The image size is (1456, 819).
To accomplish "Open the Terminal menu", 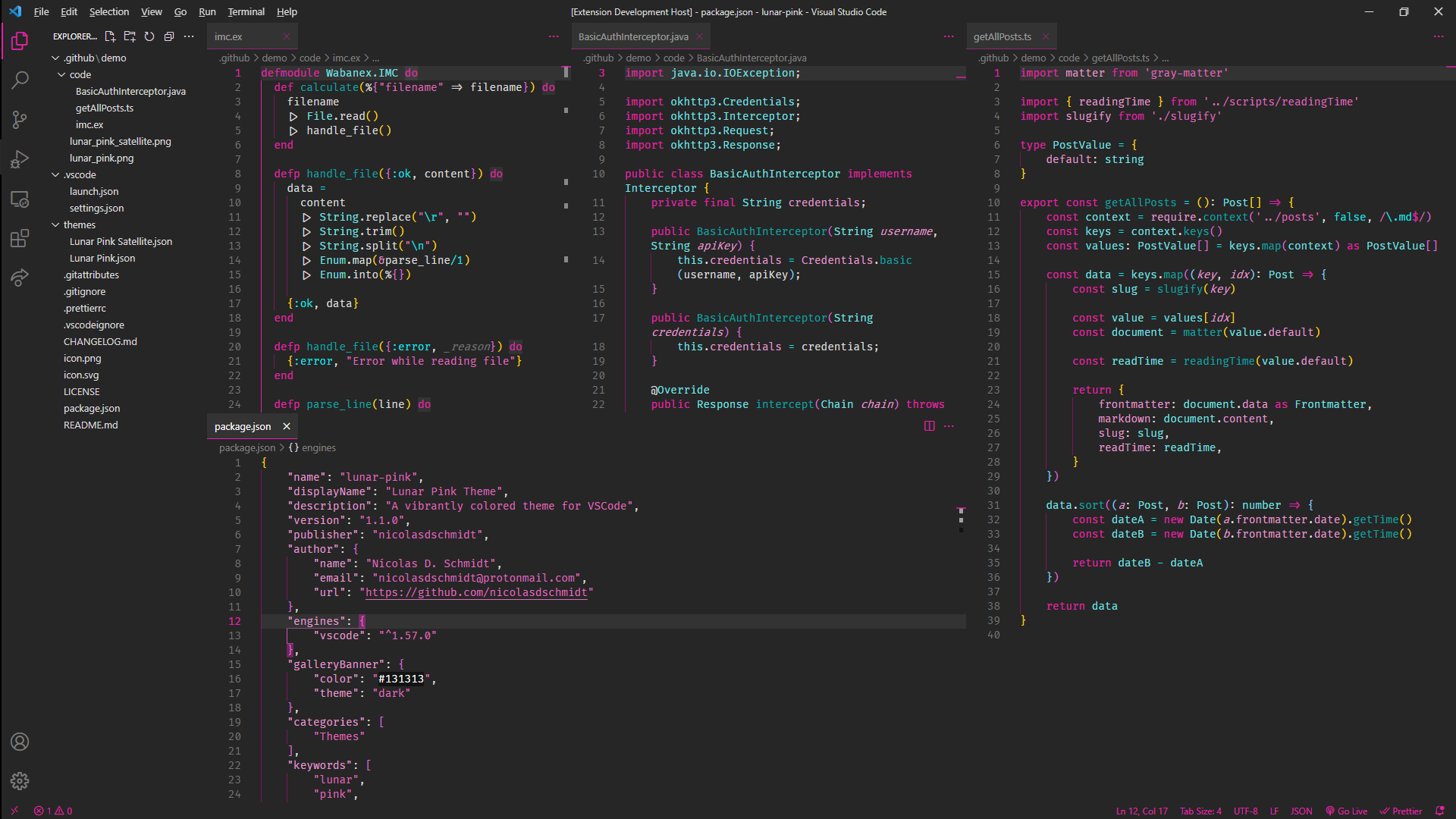I will pos(246,11).
